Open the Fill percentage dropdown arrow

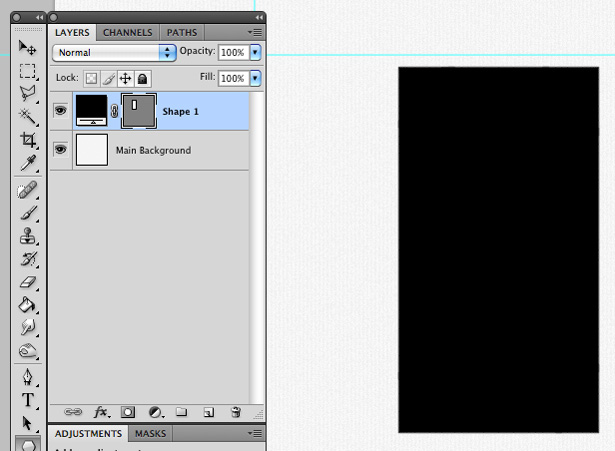(x=255, y=78)
